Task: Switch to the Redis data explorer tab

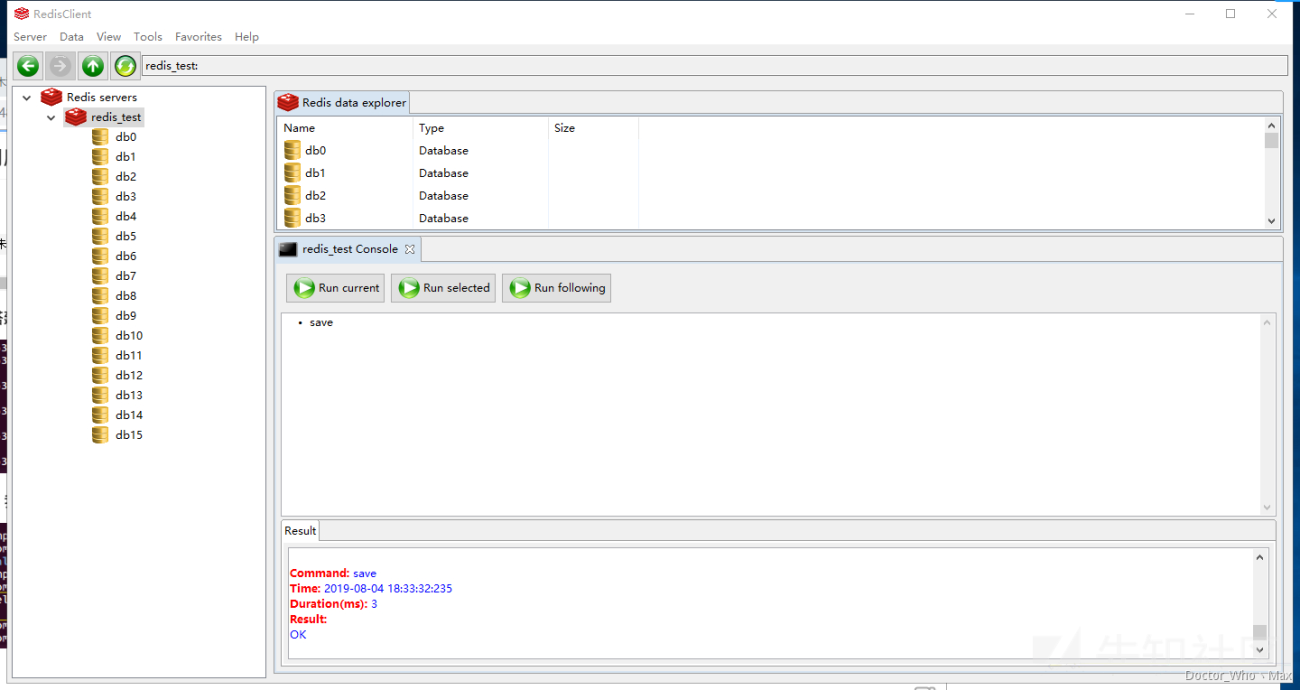Action: coord(342,102)
